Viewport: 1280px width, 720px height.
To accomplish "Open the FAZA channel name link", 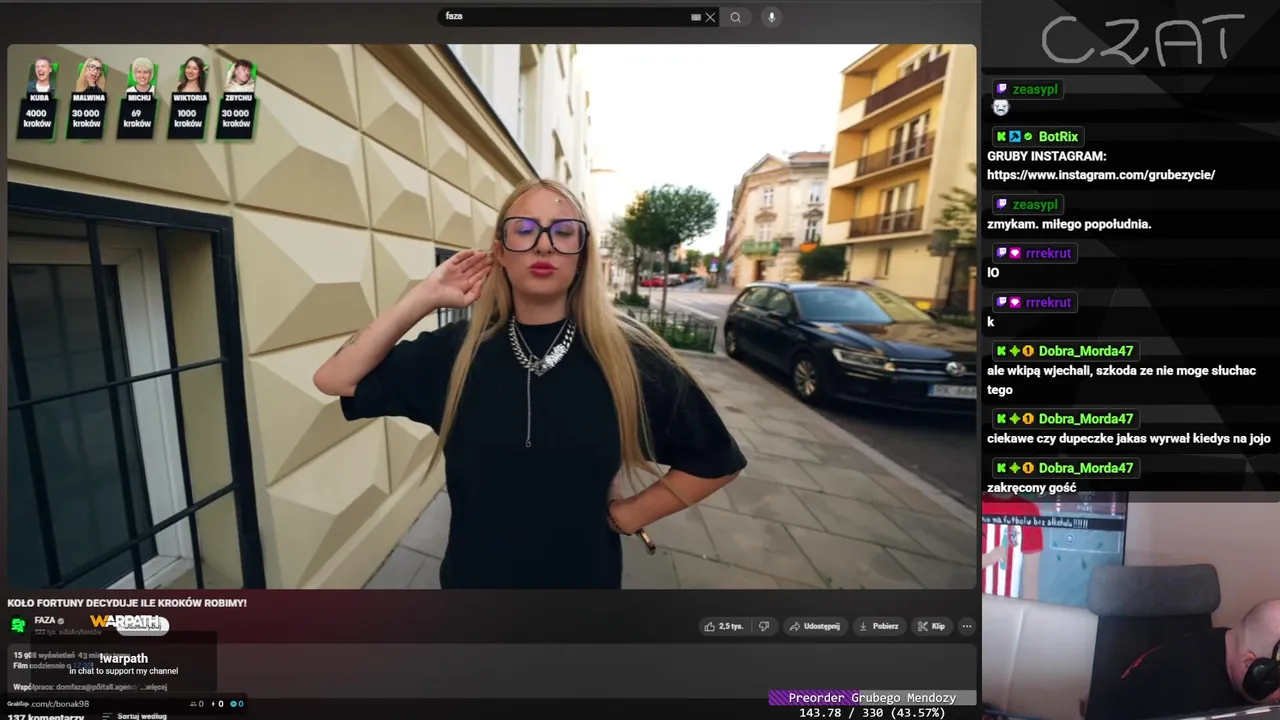I will [45, 621].
